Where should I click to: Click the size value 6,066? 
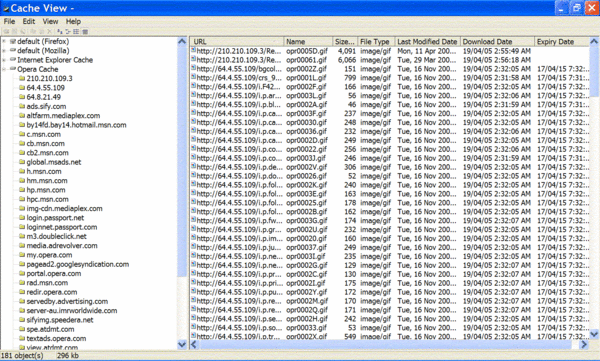click(347, 60)
